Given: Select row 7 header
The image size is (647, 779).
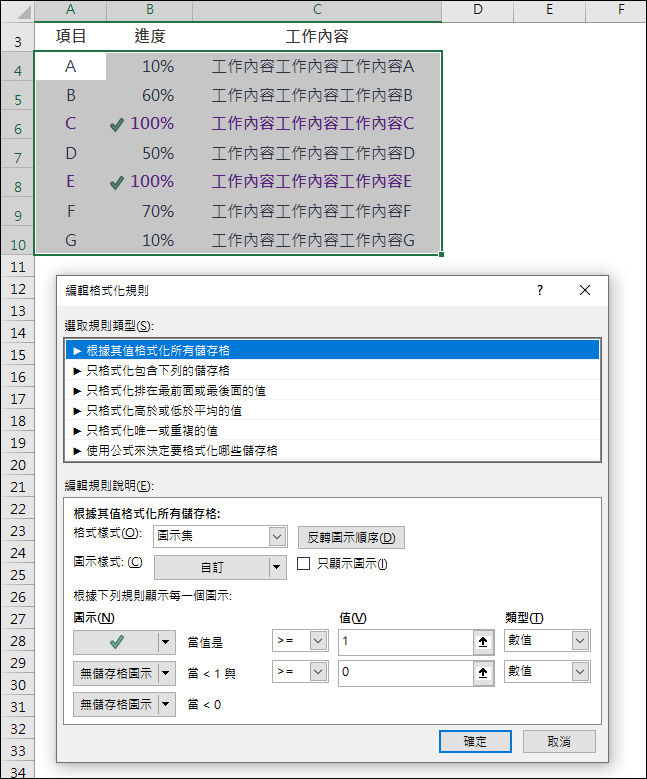Looking at the screenshot, I should (17, 153).
